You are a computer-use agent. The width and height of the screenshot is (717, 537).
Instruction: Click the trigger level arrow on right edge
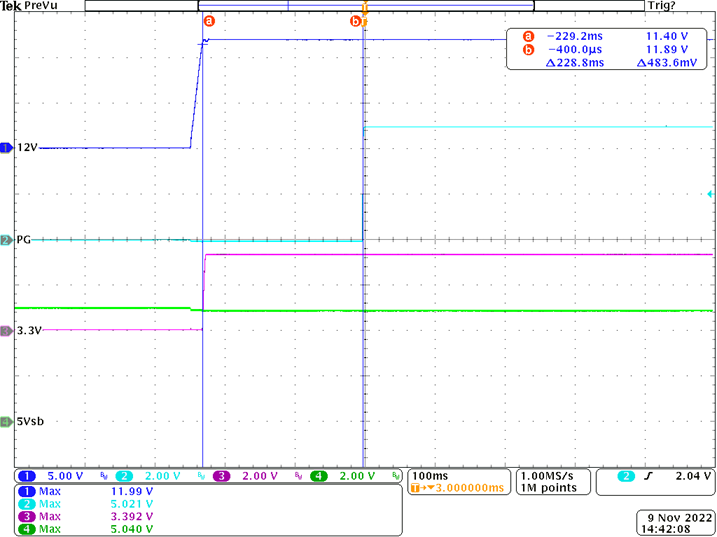coord(710,193)
